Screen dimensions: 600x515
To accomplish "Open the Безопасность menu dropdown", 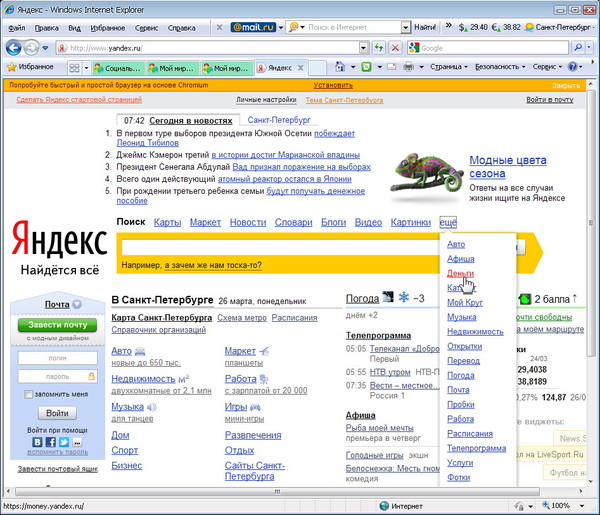I will [x=500, y=67].
